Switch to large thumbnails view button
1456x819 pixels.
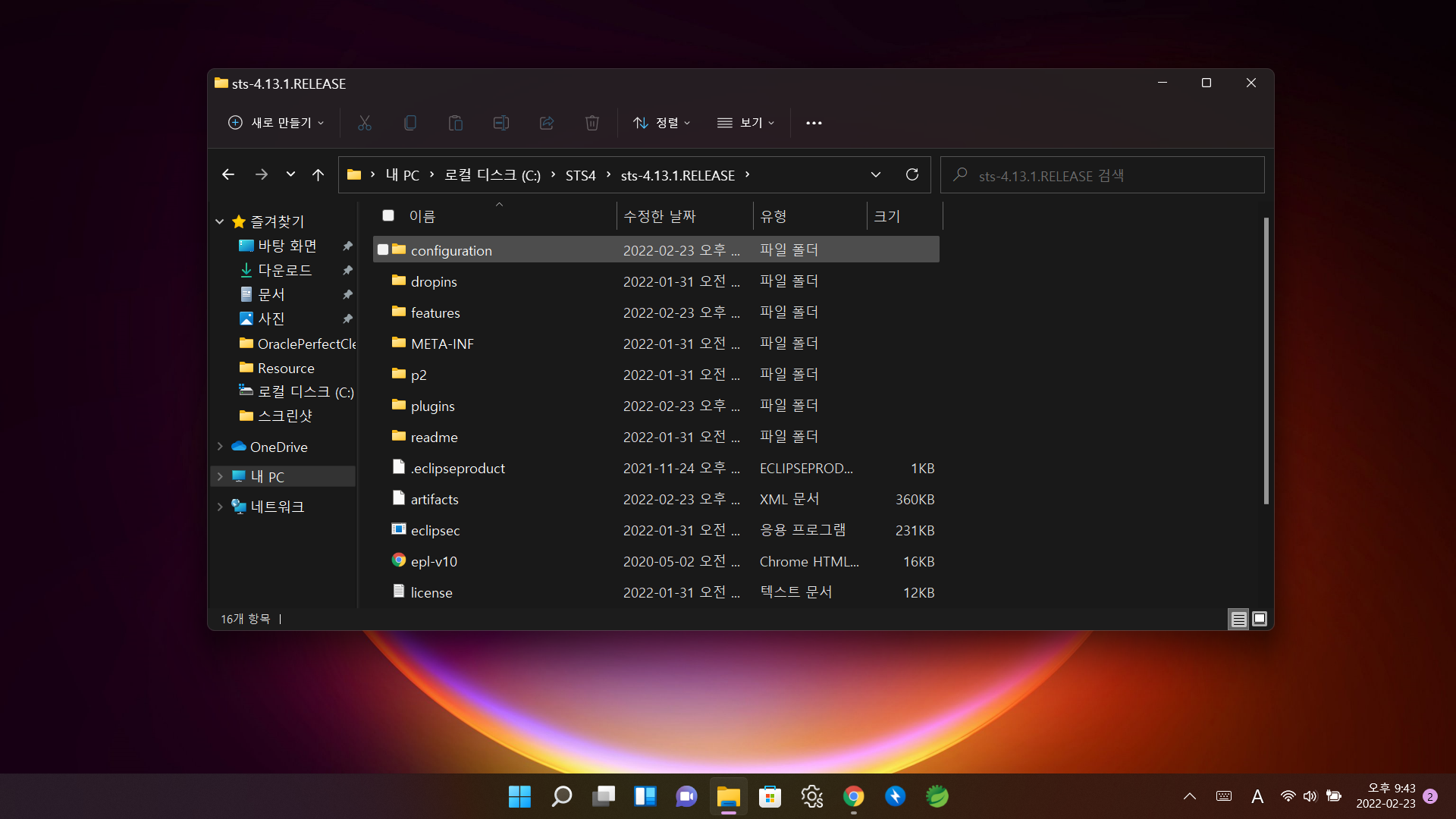coord(1260,619)
